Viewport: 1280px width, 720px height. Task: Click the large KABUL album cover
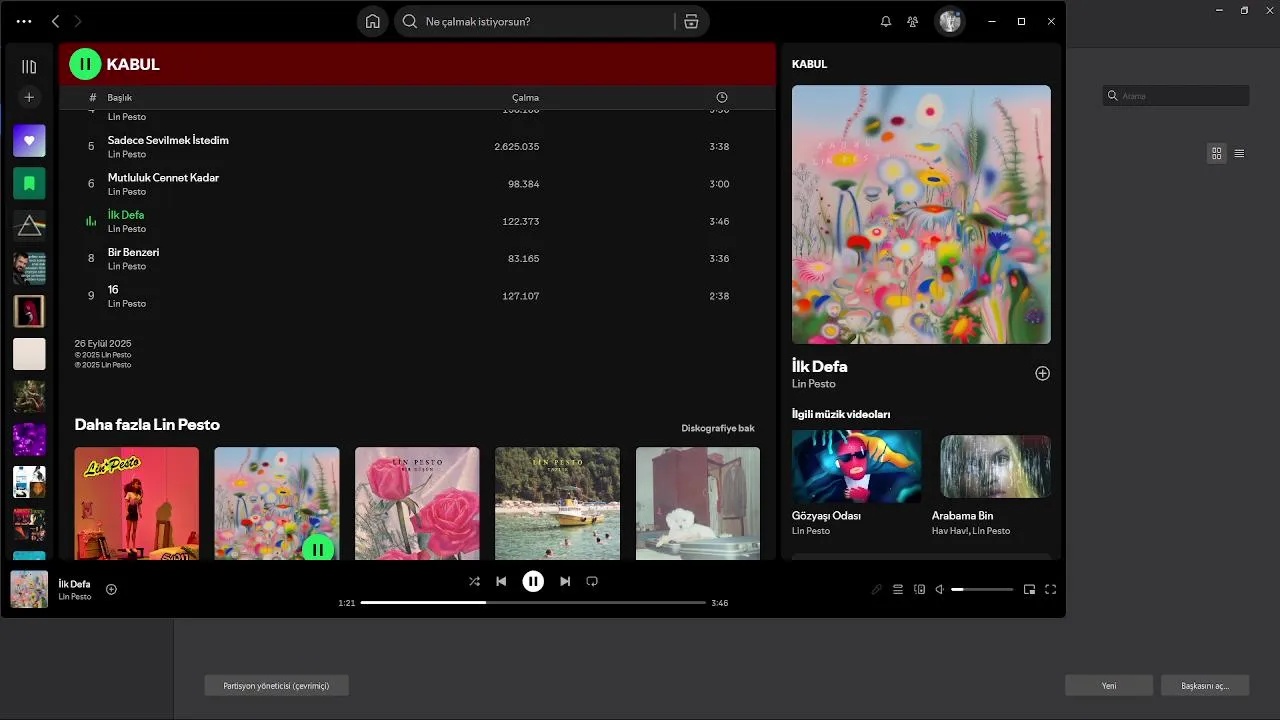pyautogui.click(x=921, y=214)
